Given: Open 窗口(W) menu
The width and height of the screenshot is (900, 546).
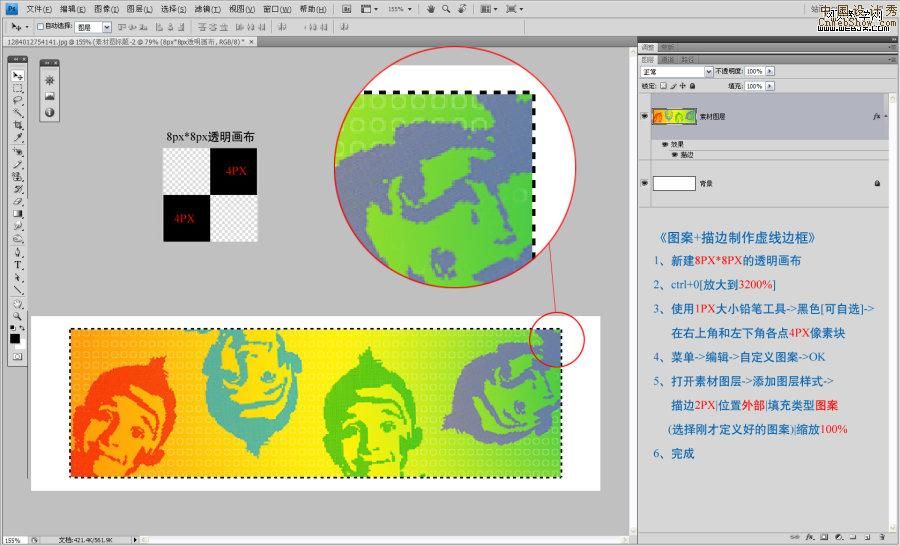Looking at the screenshot, I should click(x=277, y=9).
